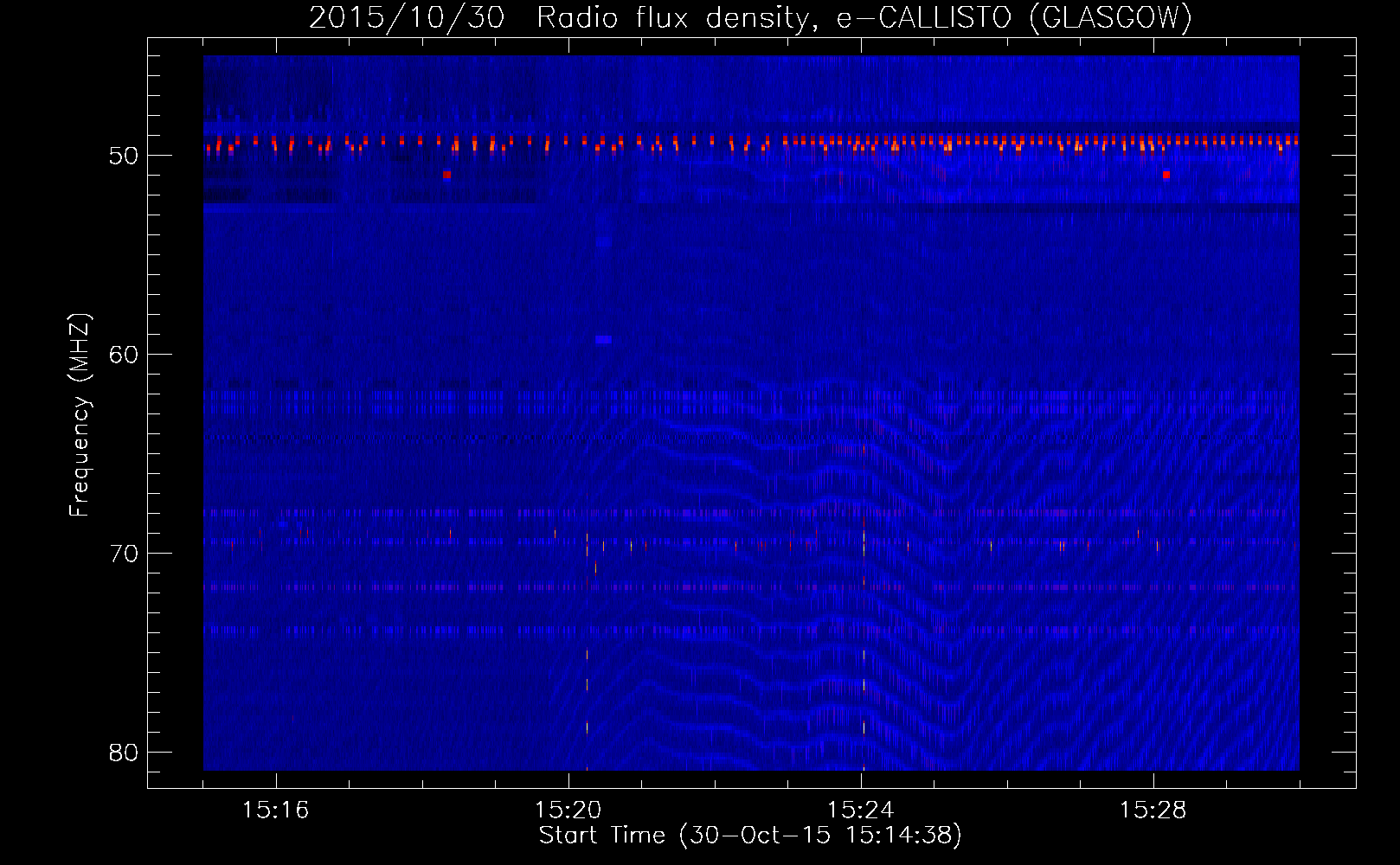The width and height of the screenshot is (1400, 865).
Task: Click the plot title mentioning e-CALLISTO (GLASGOW)
Action: tap(750, 17)
